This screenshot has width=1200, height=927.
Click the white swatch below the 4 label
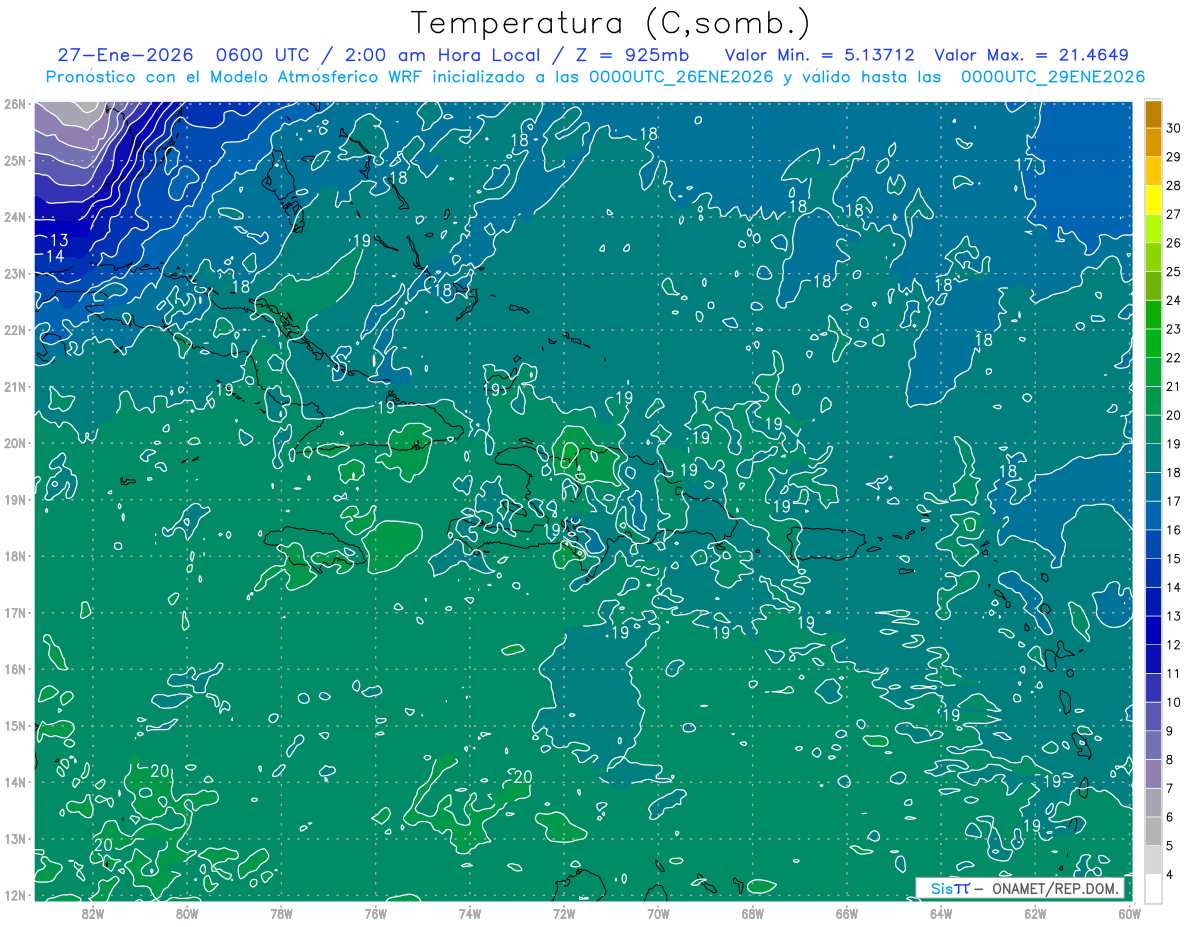(1153, 888)
